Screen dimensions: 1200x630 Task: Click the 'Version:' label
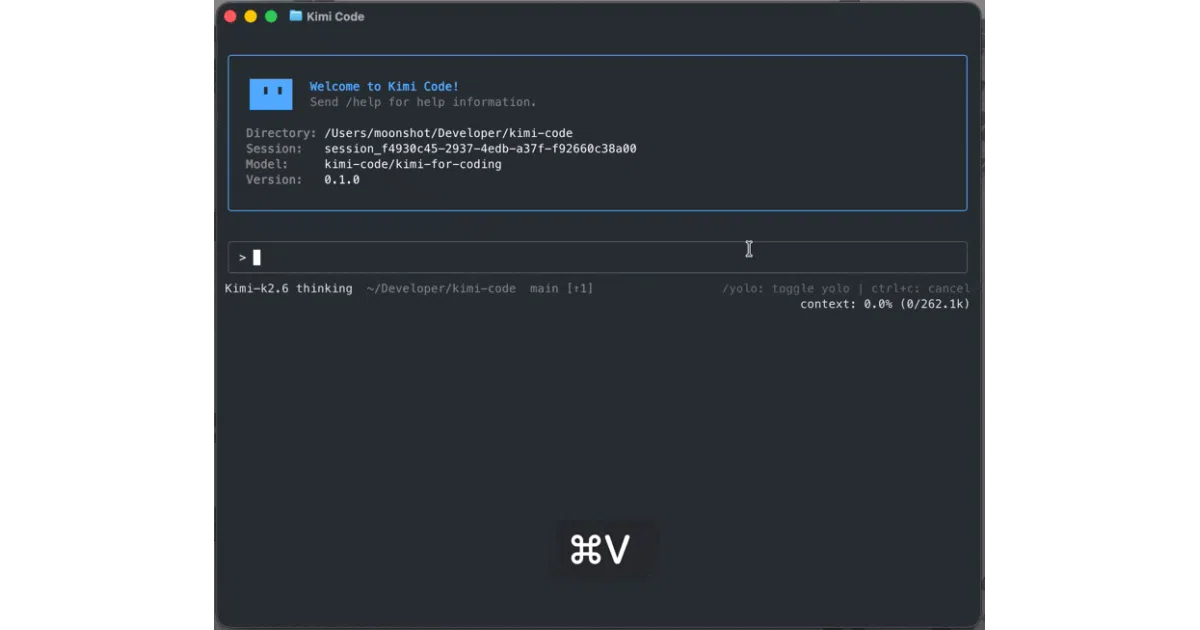[x=274, y=180]
